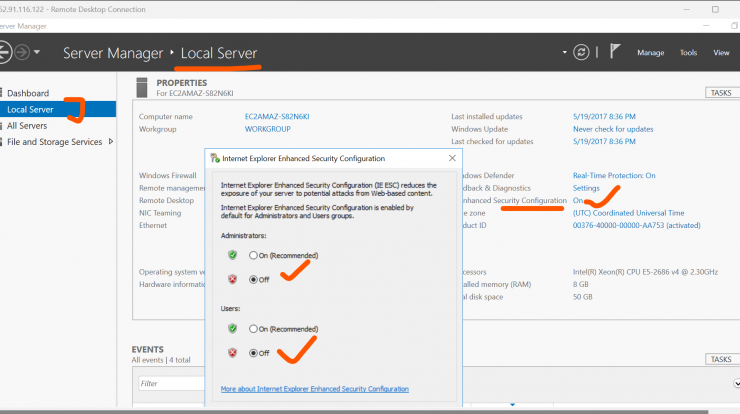740x414 pixels.
Task: Click the NIC Teaming label
Action: click(160, 213)
